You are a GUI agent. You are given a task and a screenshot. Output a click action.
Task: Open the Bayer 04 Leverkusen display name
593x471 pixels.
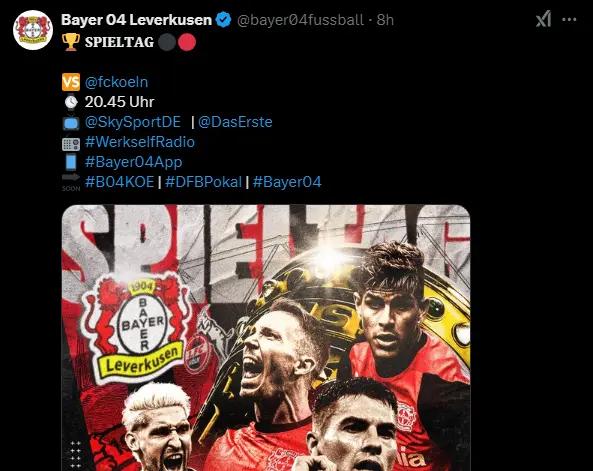pyautogui.click(x=136, y=20)
